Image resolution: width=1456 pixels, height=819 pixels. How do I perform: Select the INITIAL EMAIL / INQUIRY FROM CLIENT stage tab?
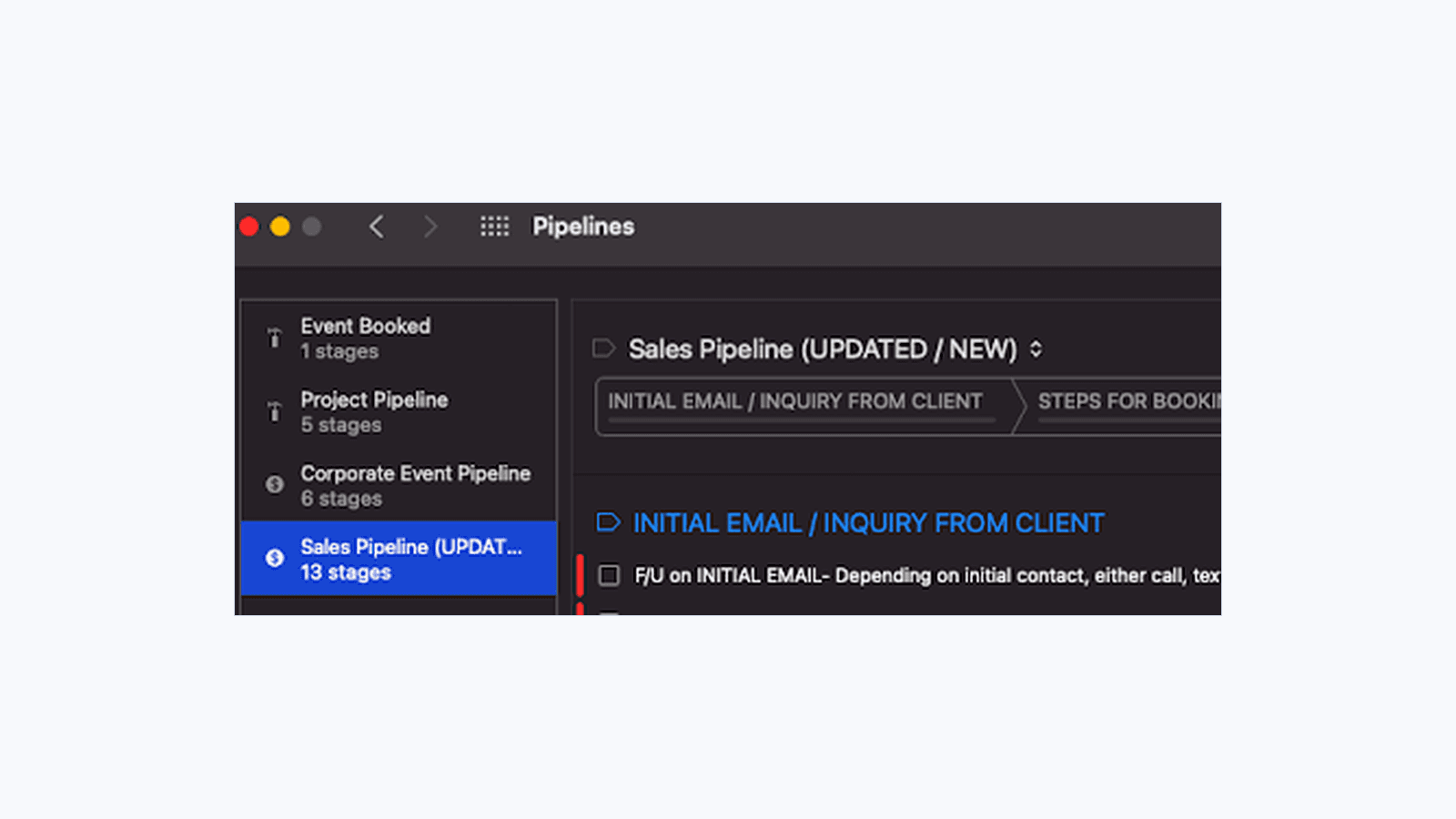pos(805,406)
